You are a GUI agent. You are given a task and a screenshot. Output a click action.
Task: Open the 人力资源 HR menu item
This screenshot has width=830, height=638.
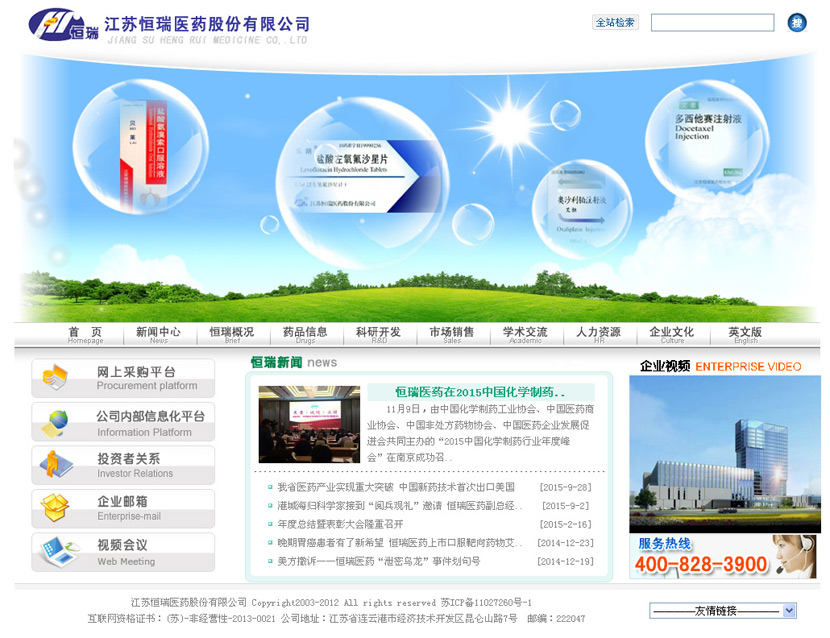point(599,335)
